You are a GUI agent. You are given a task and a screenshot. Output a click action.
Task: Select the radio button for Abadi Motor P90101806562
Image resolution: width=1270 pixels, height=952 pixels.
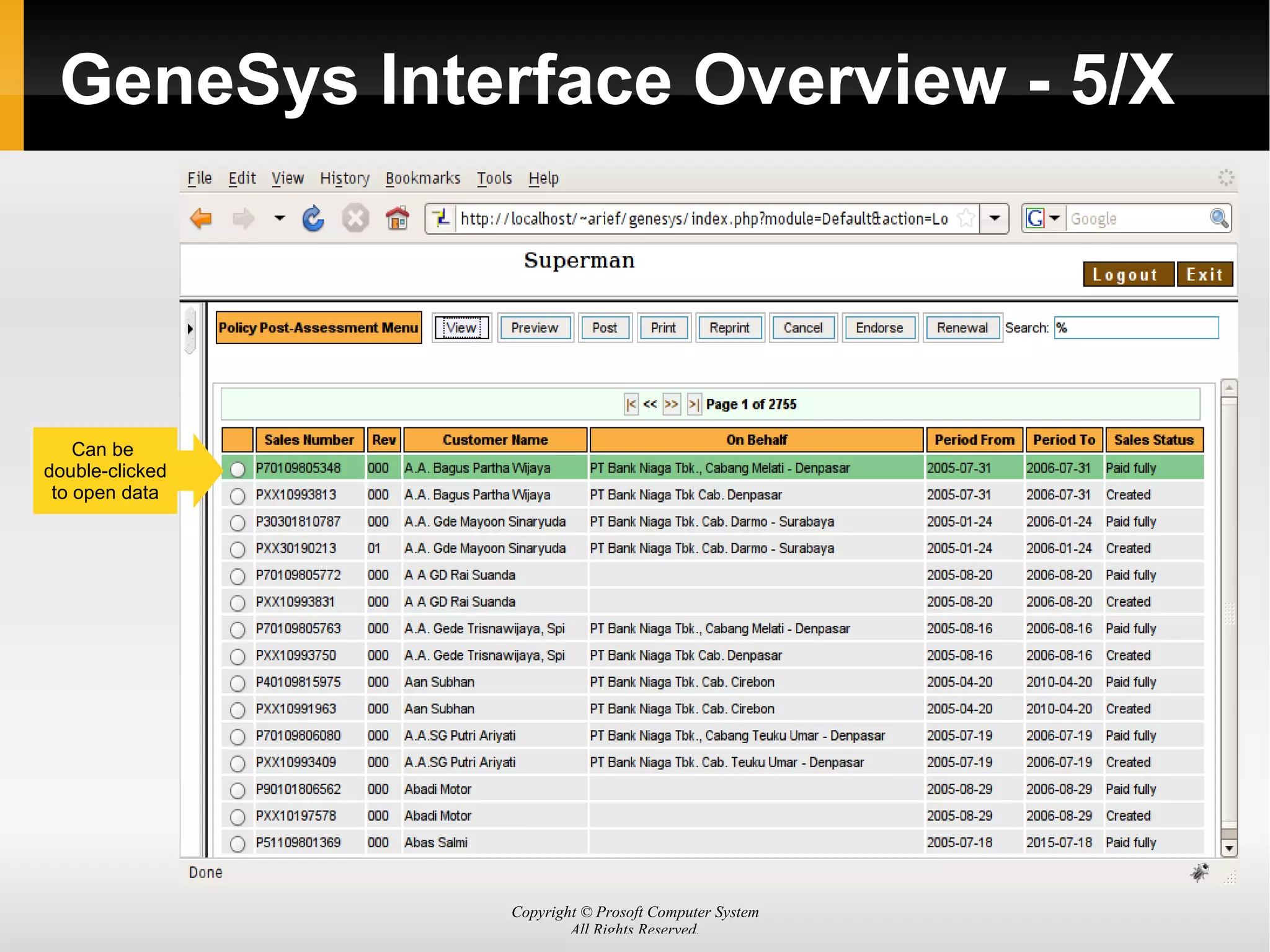(238, 790)
